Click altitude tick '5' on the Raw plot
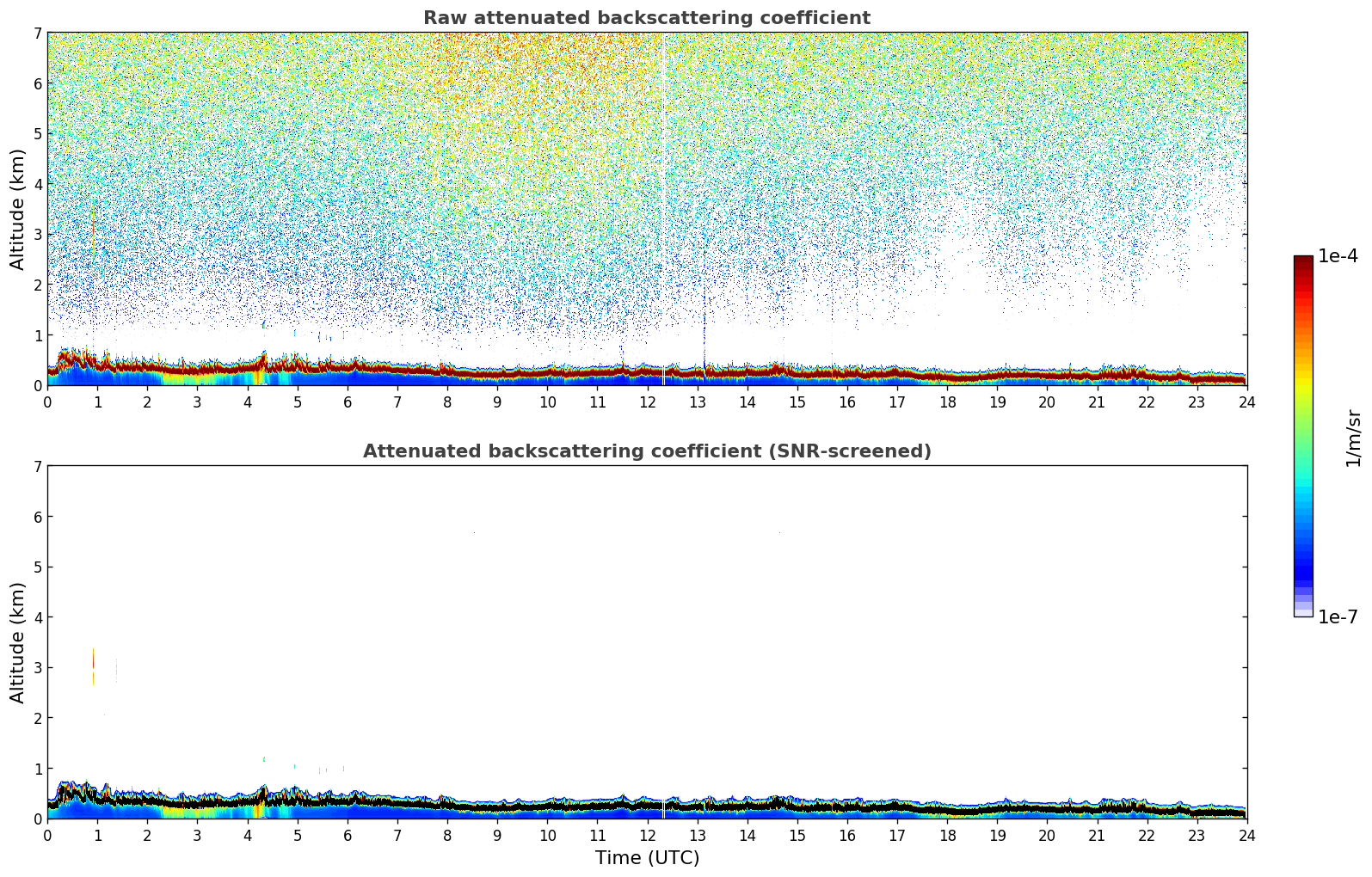1372x877 pixels. click(37, 134)
